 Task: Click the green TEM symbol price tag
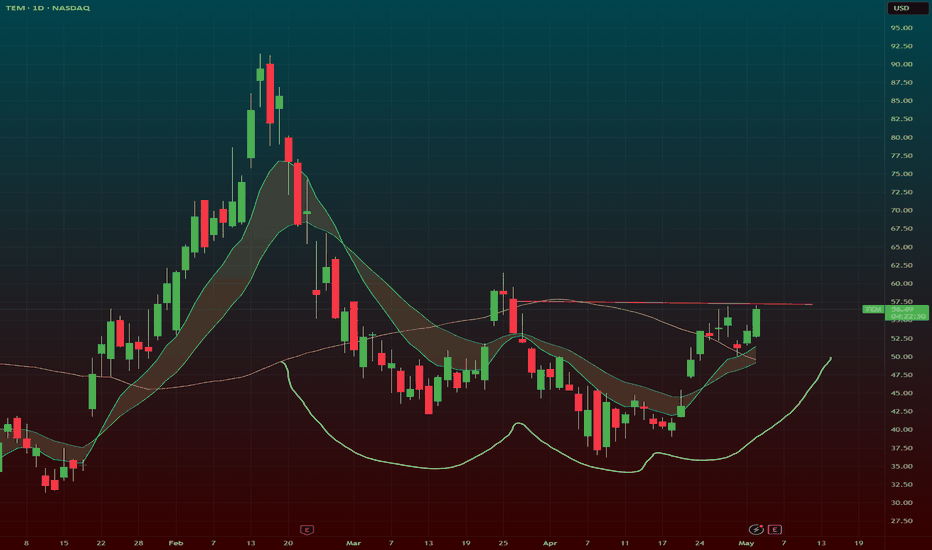pos(873,309)
